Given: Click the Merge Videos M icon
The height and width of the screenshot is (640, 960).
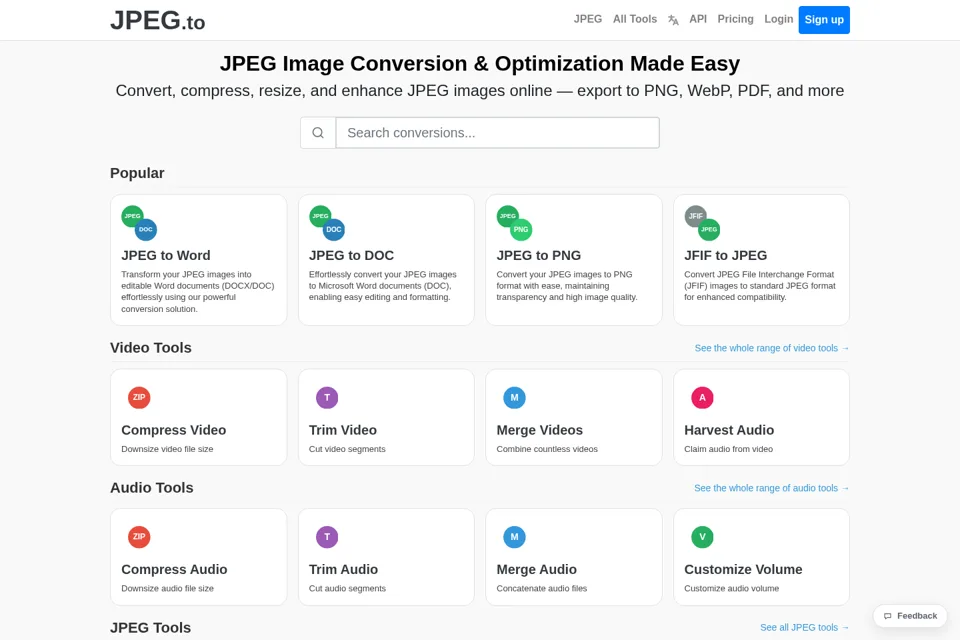Looking at the screenshot, I should coord(514,397).
